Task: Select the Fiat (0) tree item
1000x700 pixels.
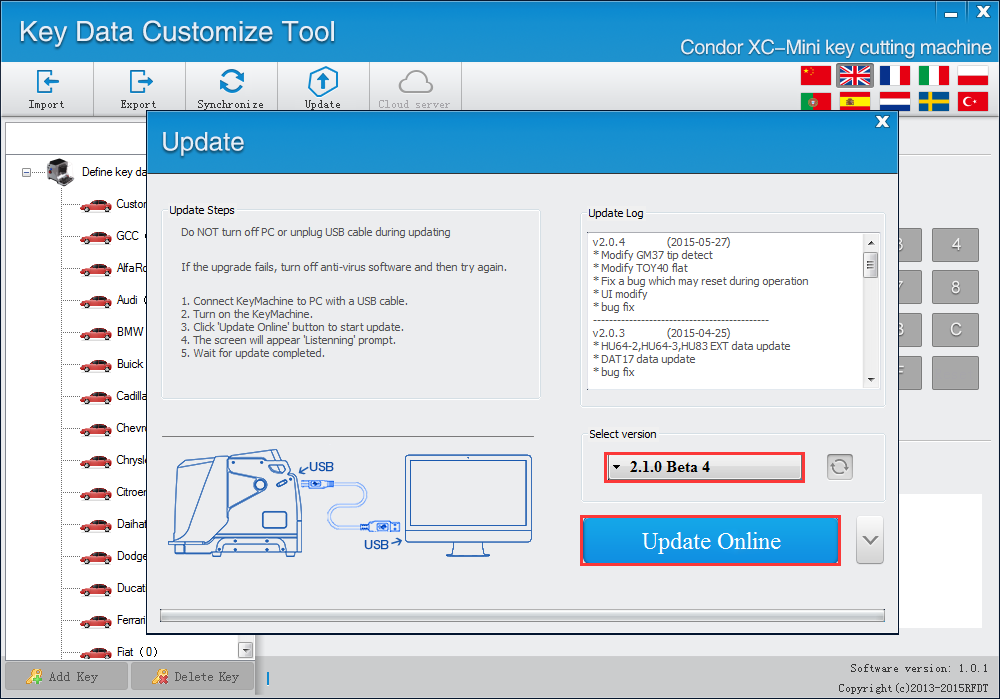Action: 137,652
